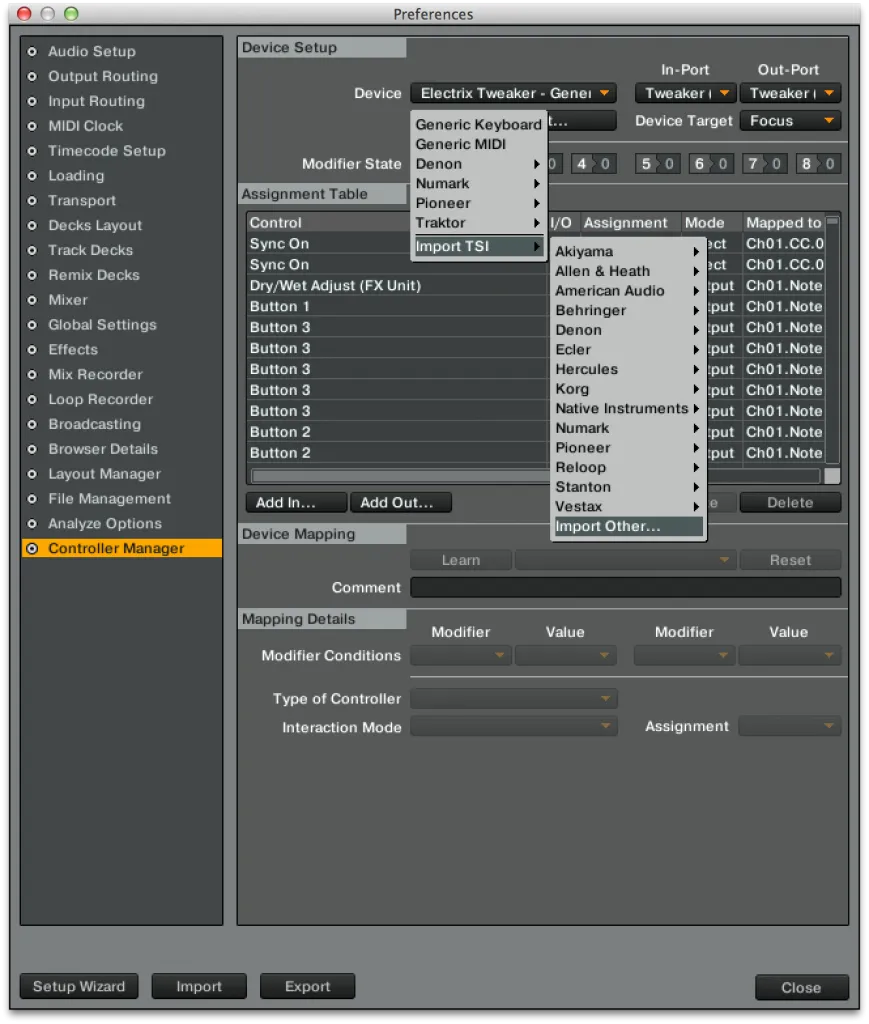The image size is (869, 1024).
Task: Select the Loading preferences entry
Action: point(76,176)
